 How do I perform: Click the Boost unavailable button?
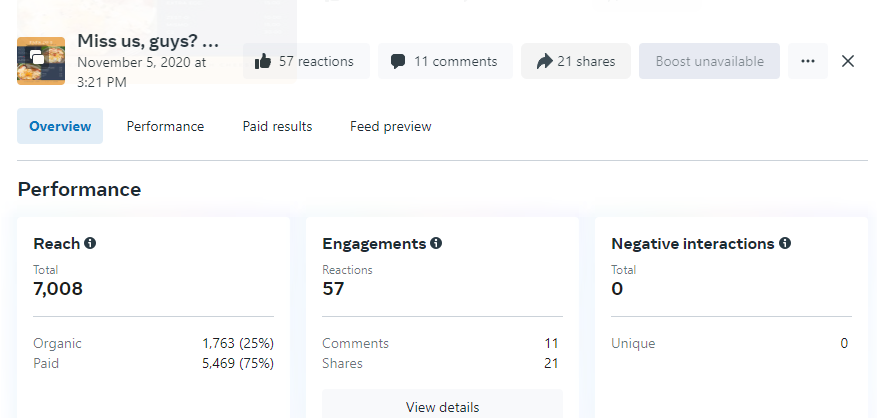pyautogui.click(x=709, y=61)
